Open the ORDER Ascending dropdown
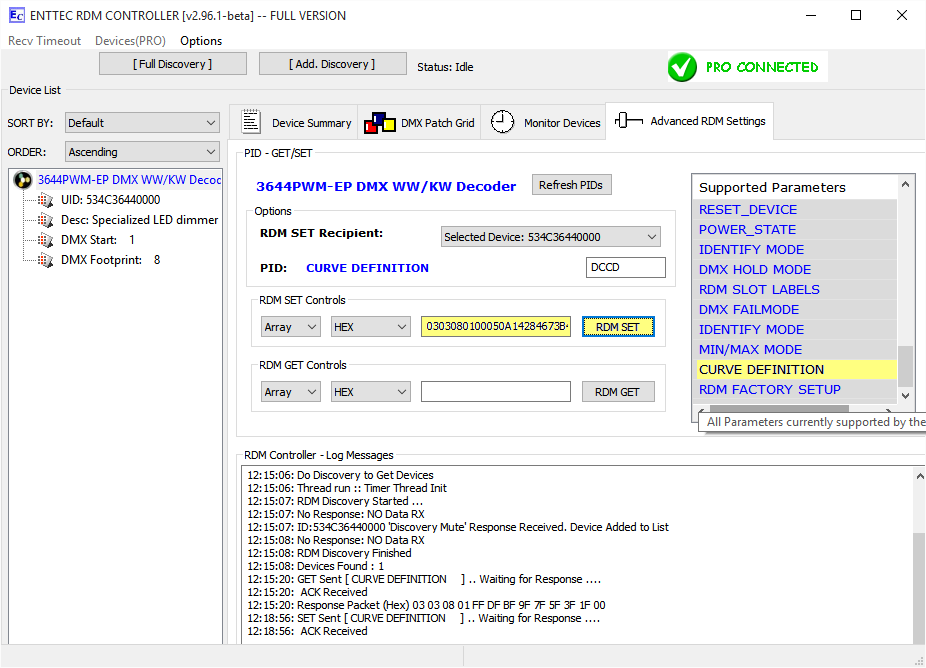Image resolution: width=926 pixels, height=668 pixels. click(x=142, y=152)
